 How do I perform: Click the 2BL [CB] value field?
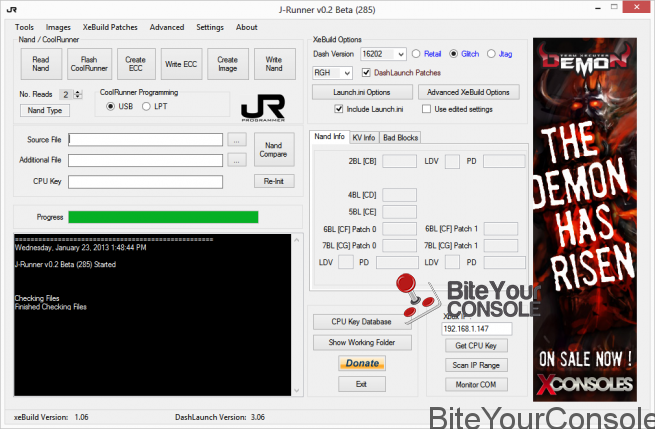399,161
